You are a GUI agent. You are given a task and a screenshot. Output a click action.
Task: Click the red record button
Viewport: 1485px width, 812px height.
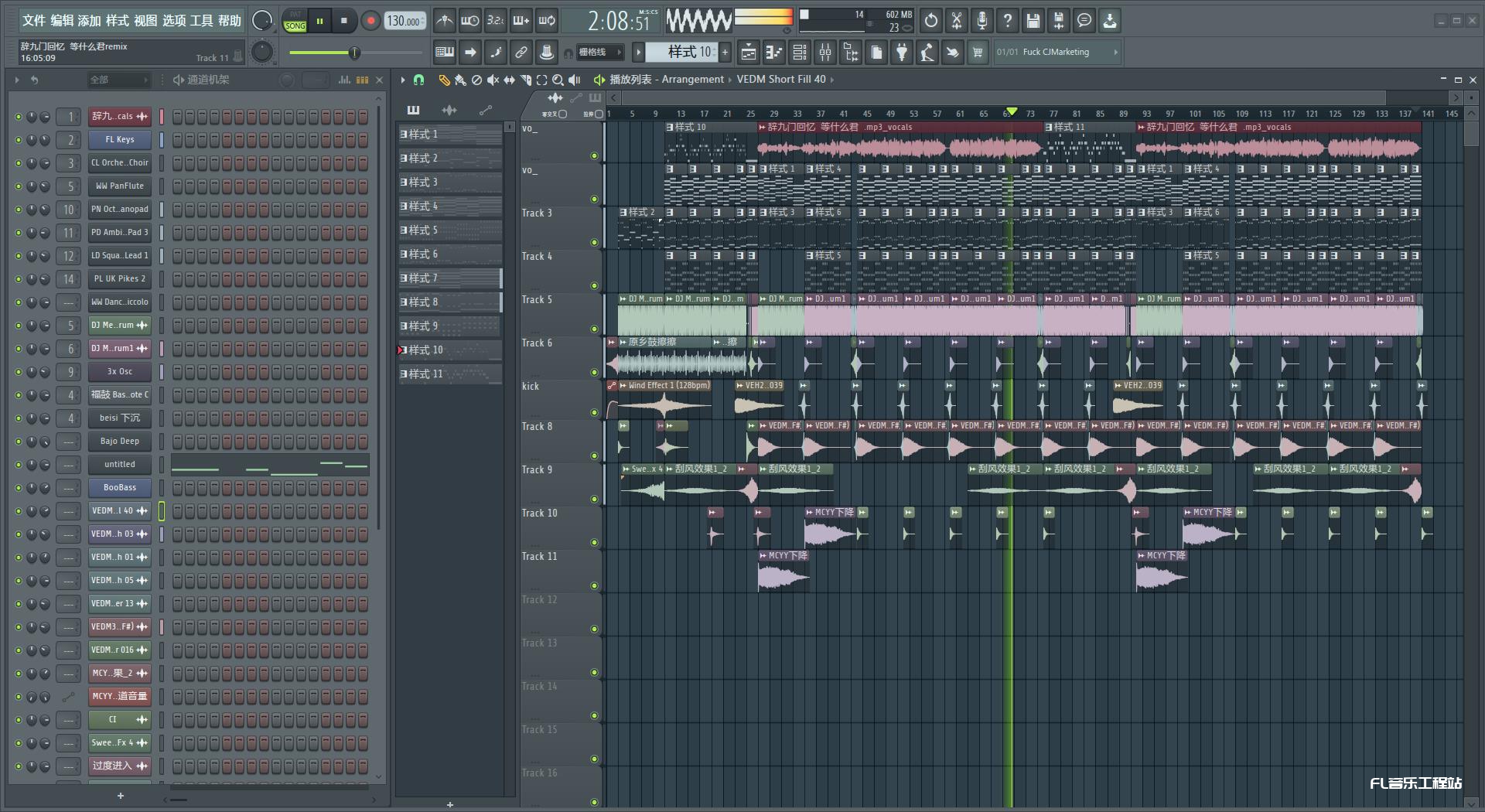tap(370, 21)
